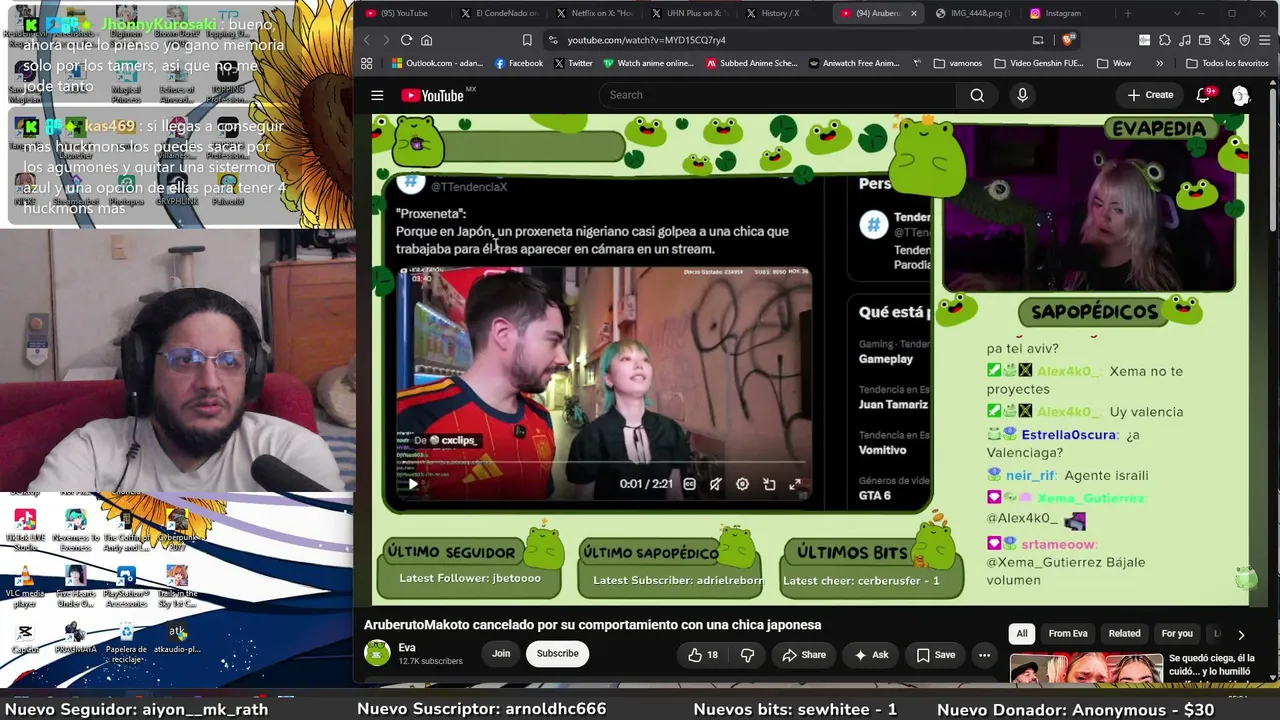Open more actions menu for the video

tap(984, 655)
